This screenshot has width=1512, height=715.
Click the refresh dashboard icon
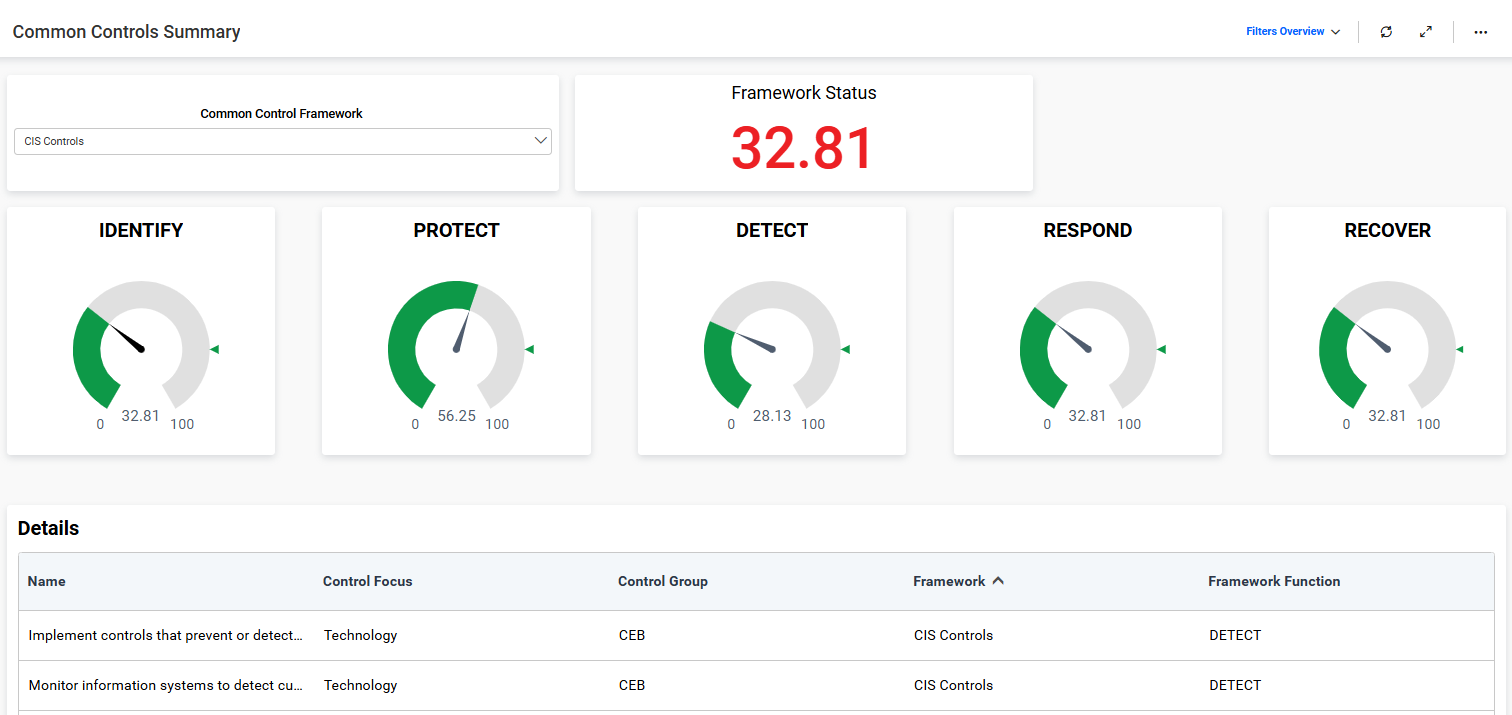1386,32
